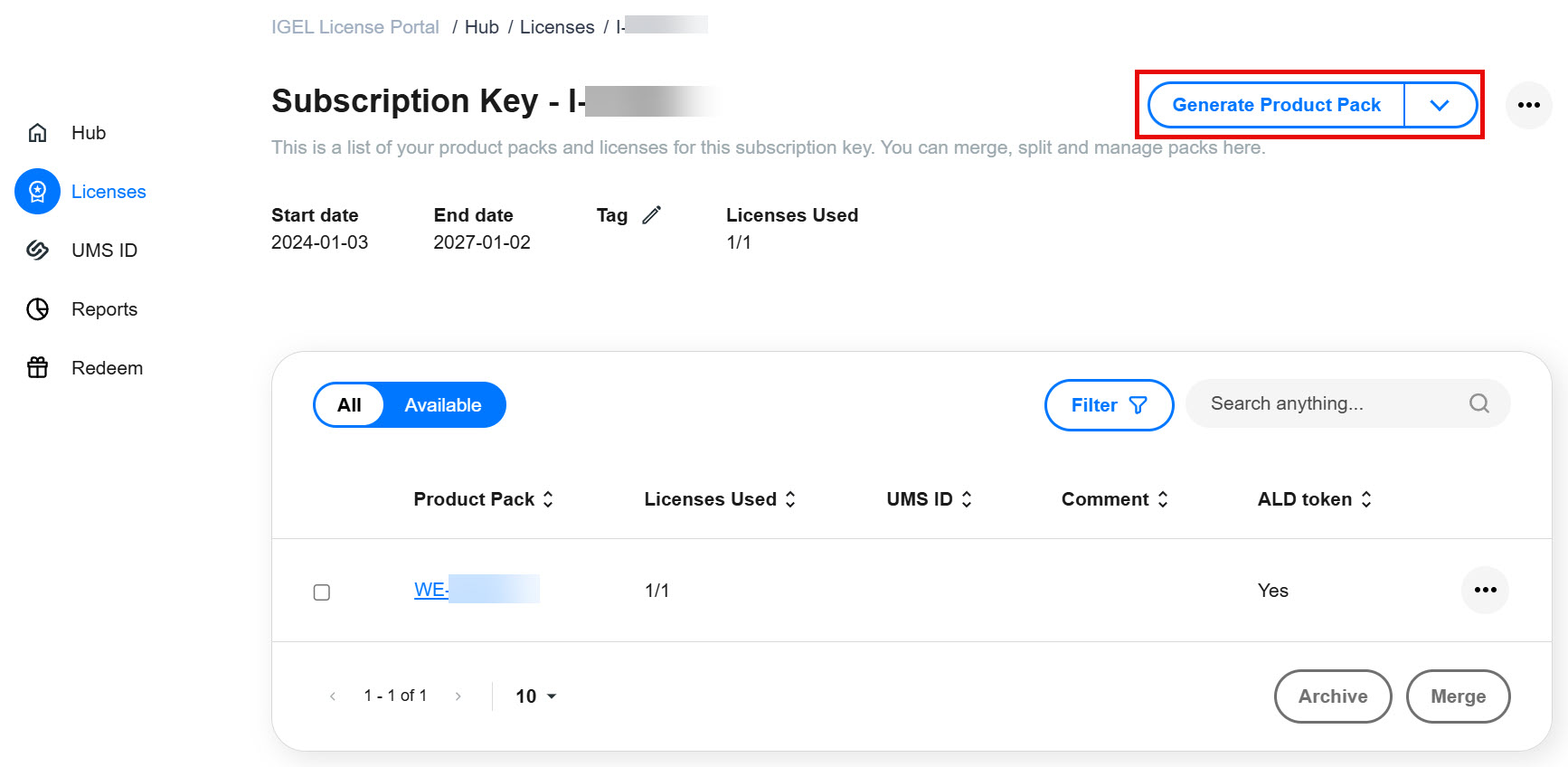Expand the Generate Product Pack dropdown arrow
The height and width of the screenshot is (767, 1568).
[x=1440, y=105]
